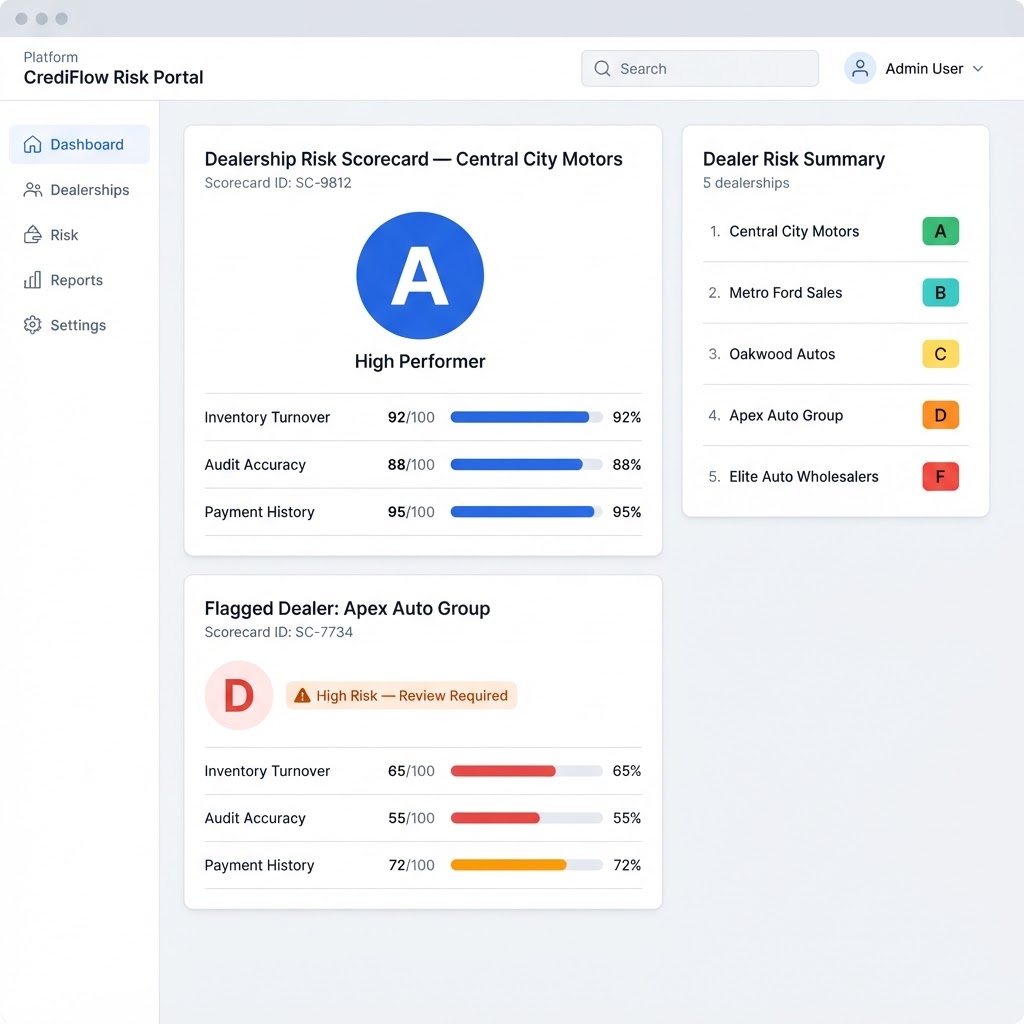Select Reports in the sidebar
The image size is (1024, 1024).
[x=79, y=280]
